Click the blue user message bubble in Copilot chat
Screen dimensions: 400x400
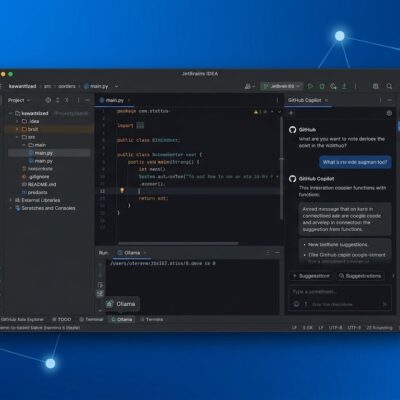coord(355,162)
